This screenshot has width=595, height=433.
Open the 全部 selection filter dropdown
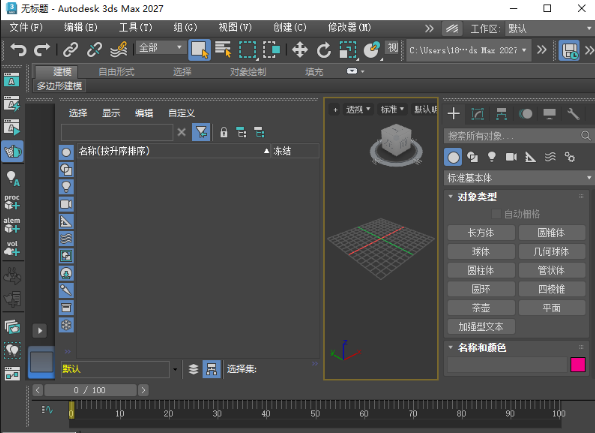click(x=160, y=48)
